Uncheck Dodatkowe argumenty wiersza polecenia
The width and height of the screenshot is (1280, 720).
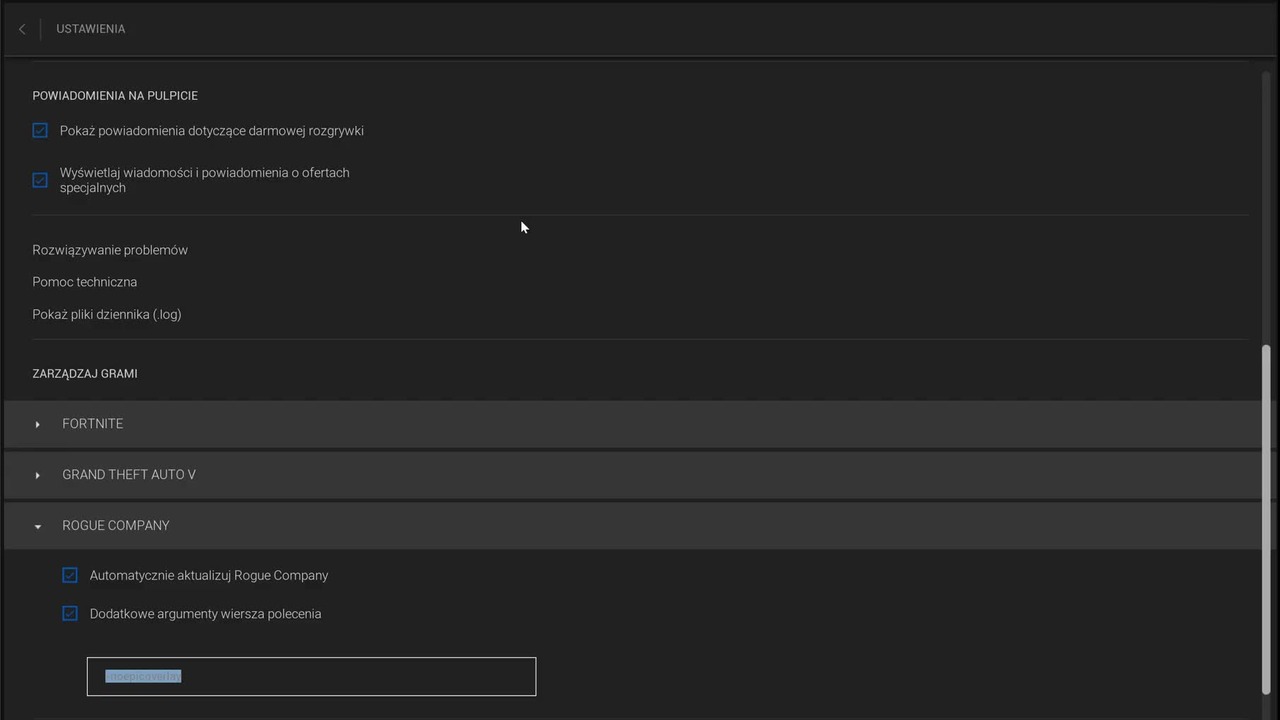click(x=70, y=613)
